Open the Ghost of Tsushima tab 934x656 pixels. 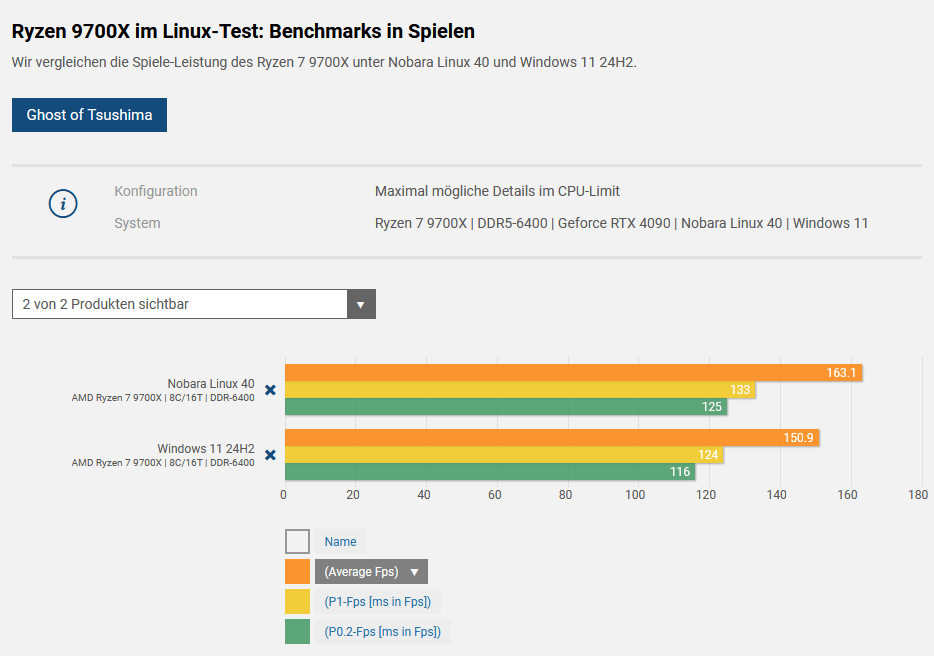pyautogui.click(x=89, y=115)
